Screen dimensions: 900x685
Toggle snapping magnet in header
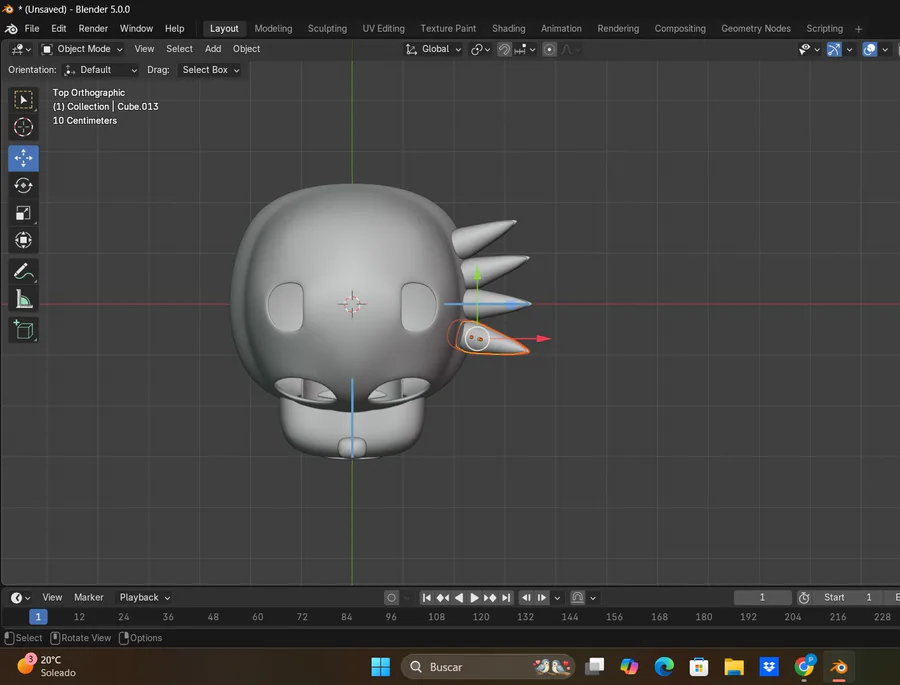coord(505,49)
